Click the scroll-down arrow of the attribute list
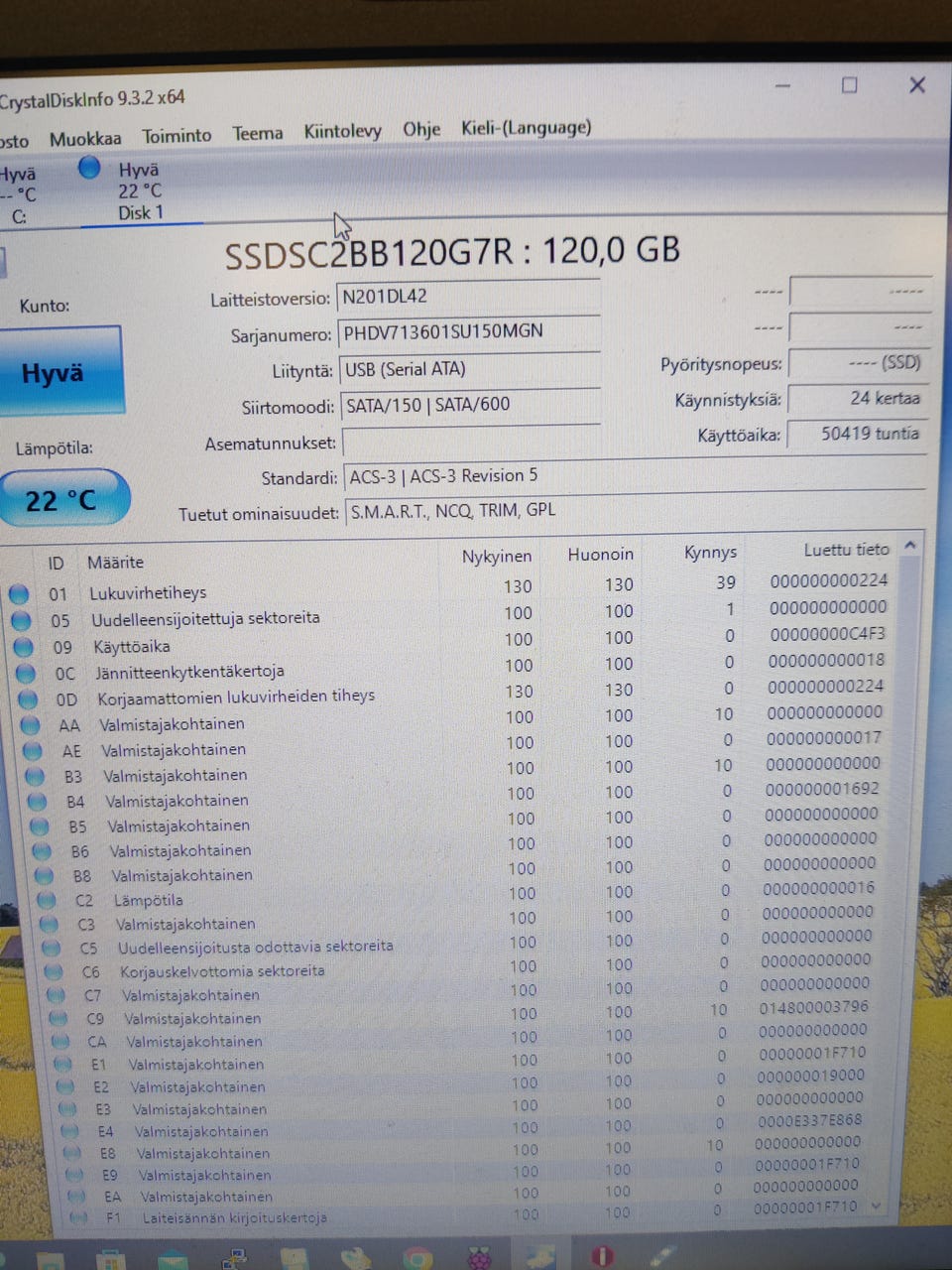Screen dimensions: 952x1270 (x=876, y=1206)
